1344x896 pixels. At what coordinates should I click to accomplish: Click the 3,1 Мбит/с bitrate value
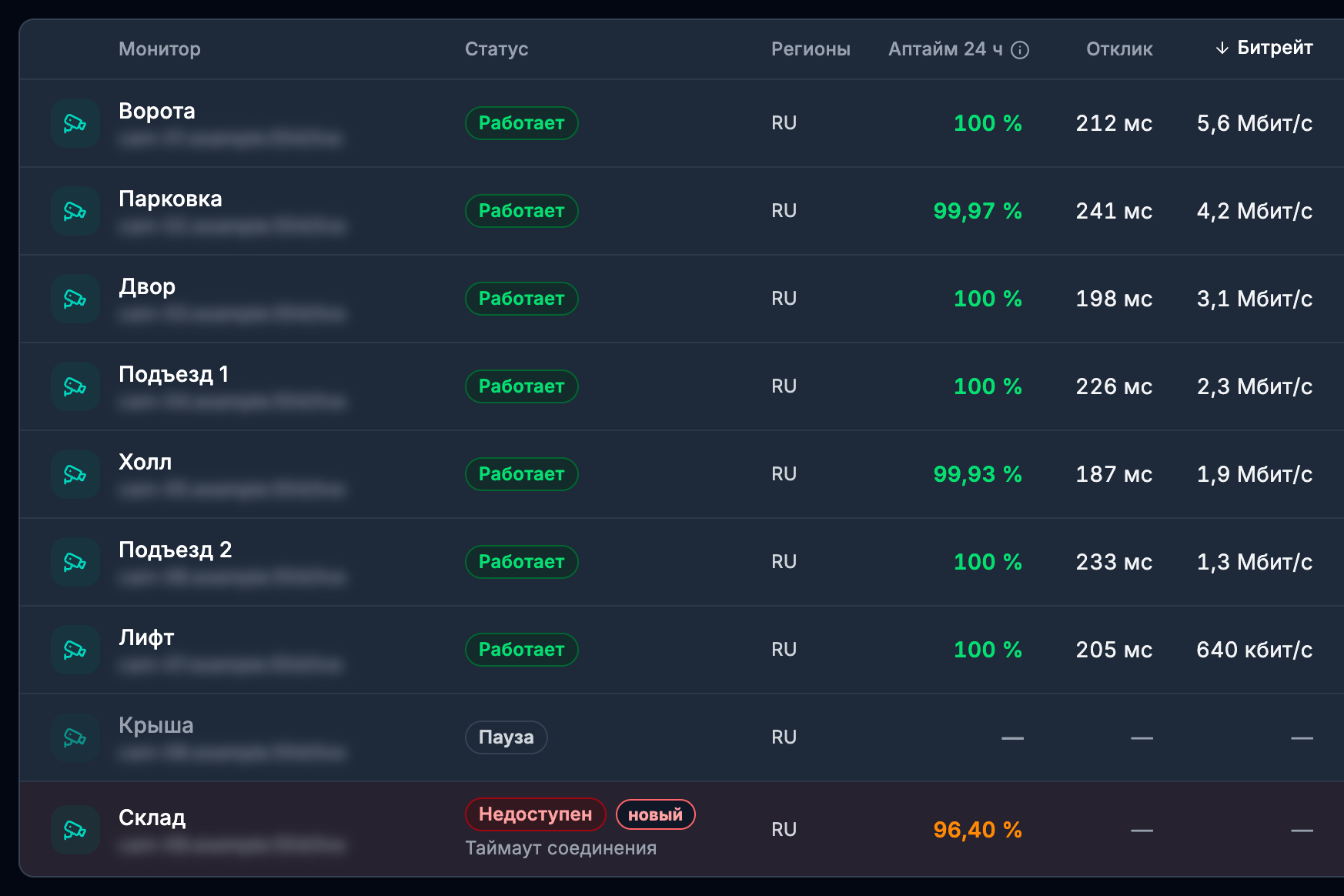[1255, 299]
